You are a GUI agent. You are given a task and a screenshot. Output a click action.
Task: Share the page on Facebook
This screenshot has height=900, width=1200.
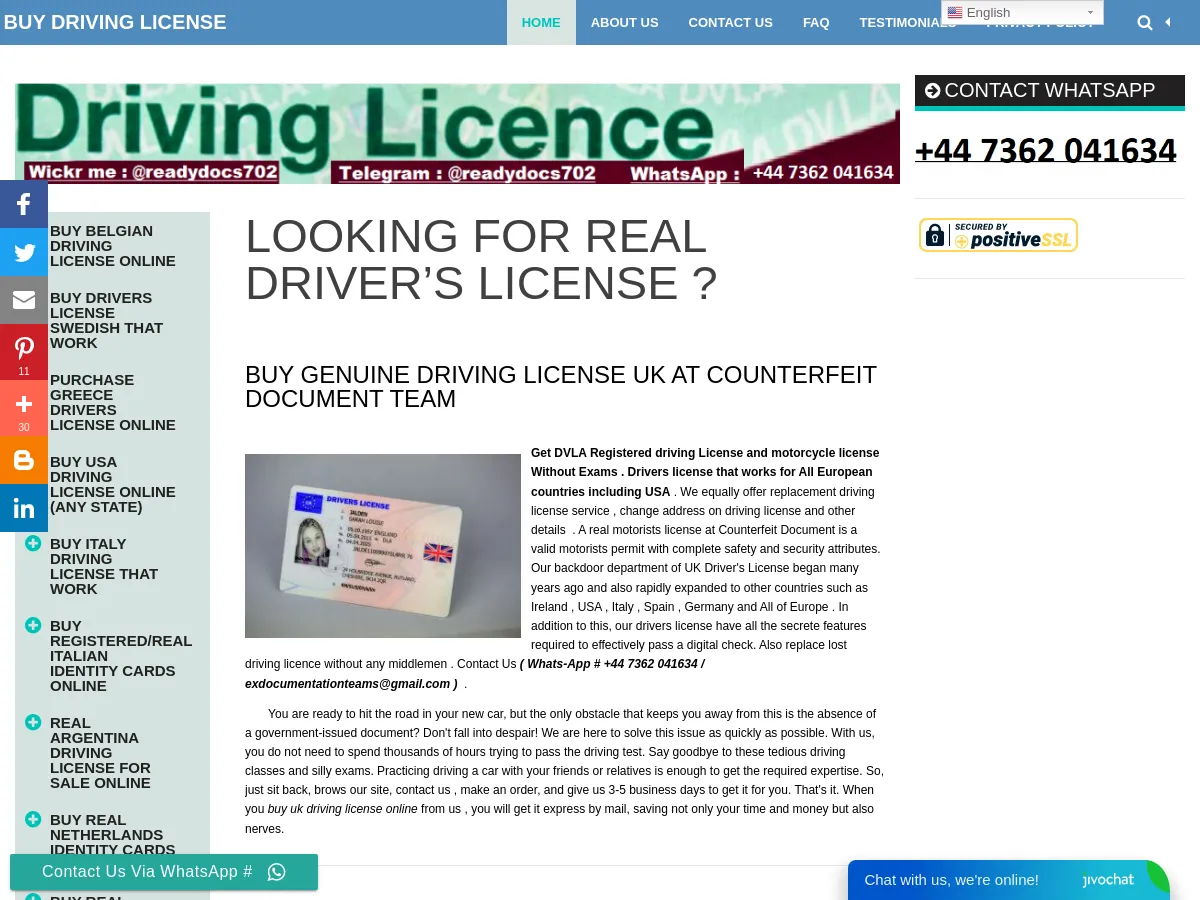24,204
